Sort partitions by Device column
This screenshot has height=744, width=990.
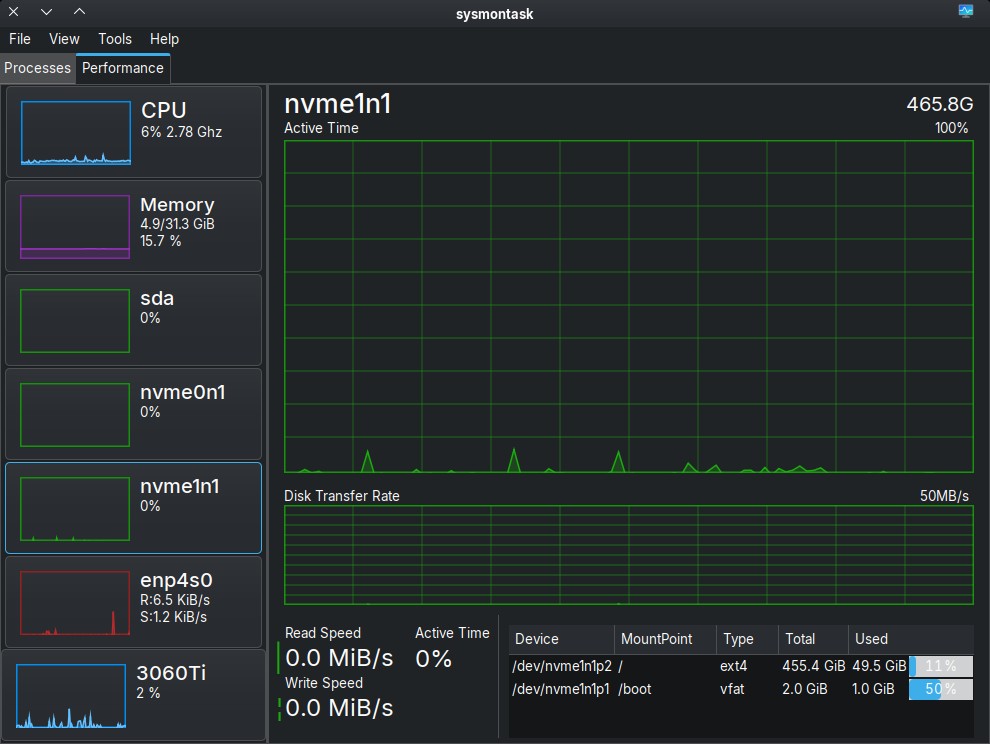coord(560,639)
